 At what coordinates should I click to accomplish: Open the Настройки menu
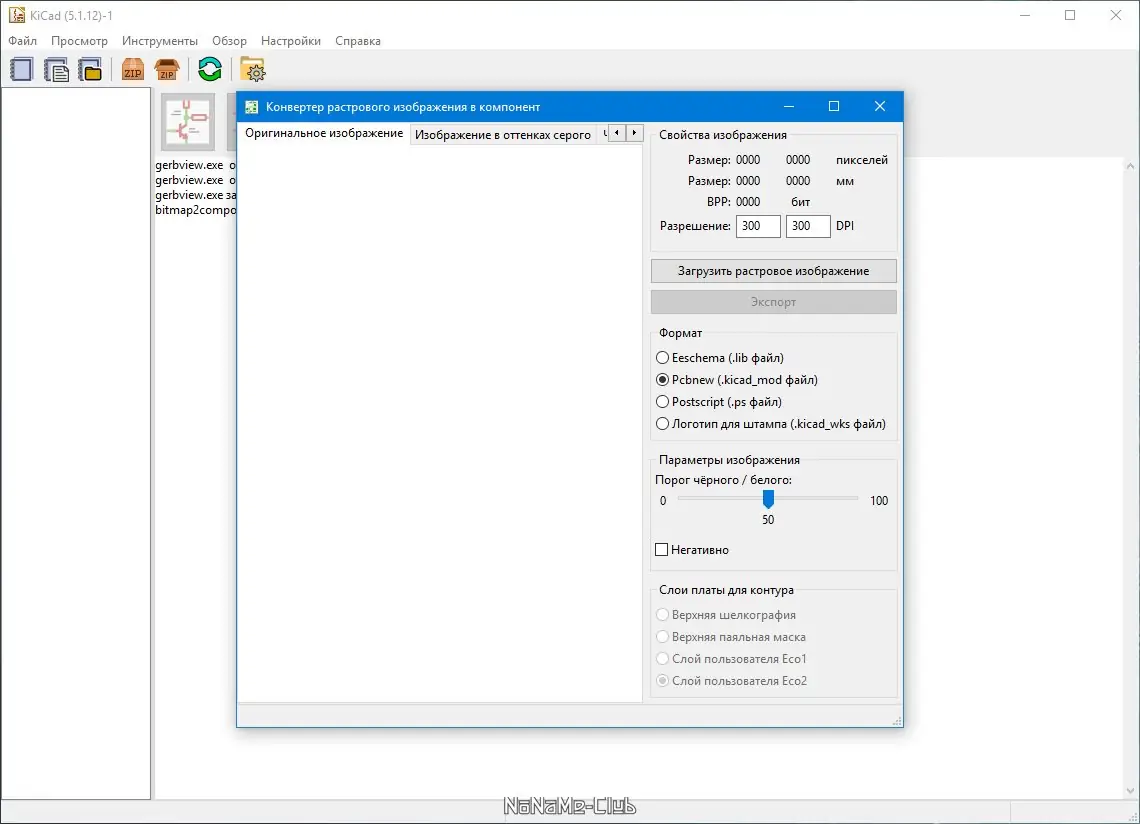click(291, 41)
